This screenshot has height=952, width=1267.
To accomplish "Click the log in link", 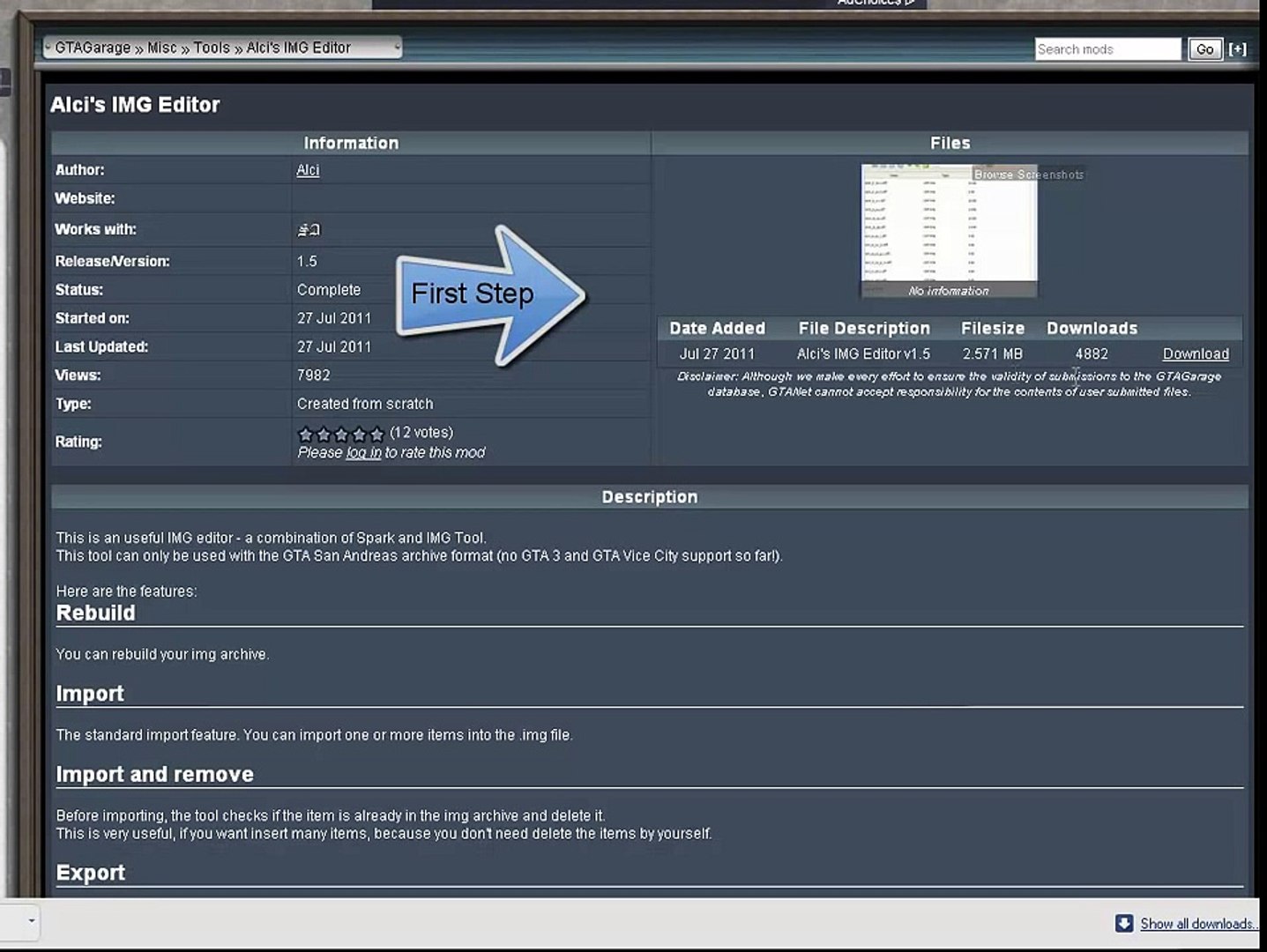I will click(363, 452).
